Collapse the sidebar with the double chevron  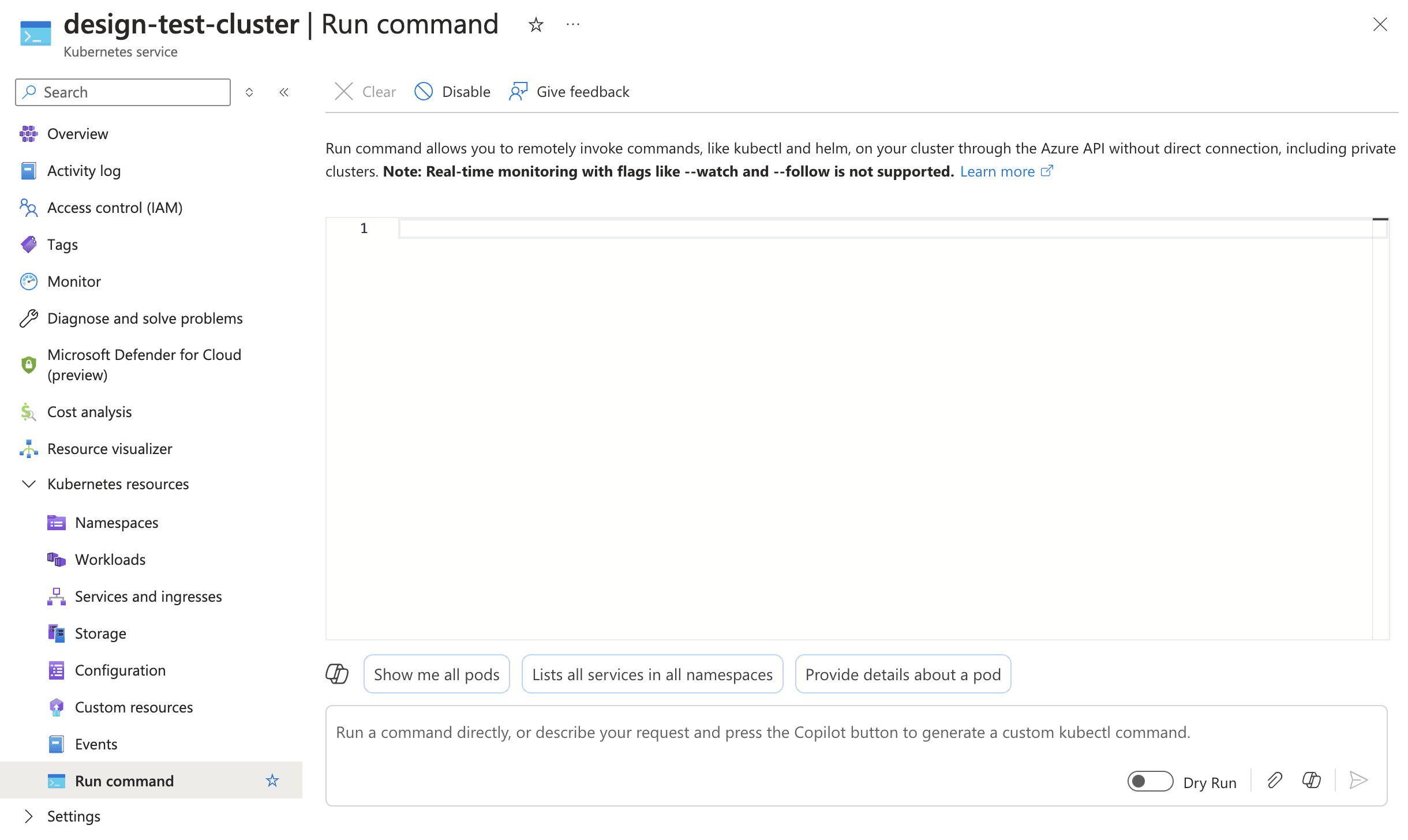click(x=284, y=92)
